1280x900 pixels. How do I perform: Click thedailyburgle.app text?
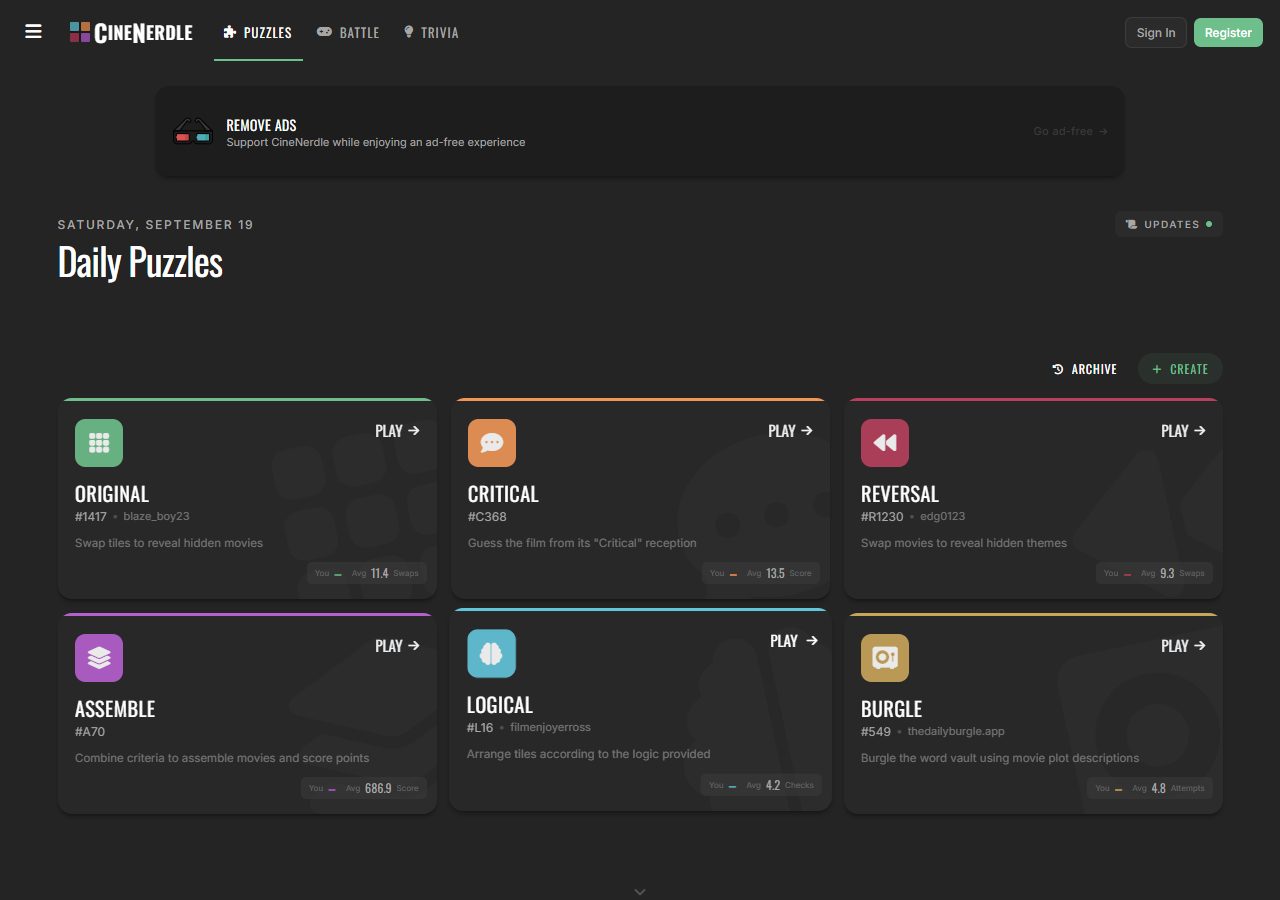pos(955,731)
